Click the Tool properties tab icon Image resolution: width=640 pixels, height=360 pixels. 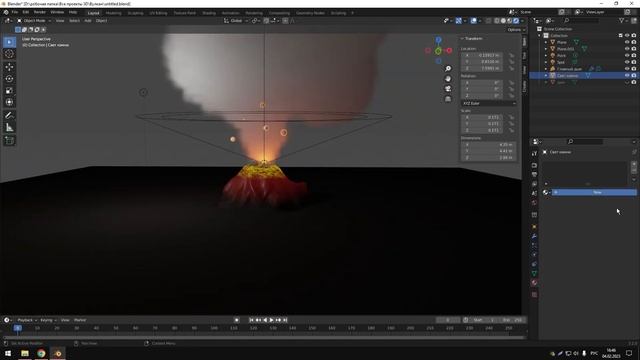point(534,153)
